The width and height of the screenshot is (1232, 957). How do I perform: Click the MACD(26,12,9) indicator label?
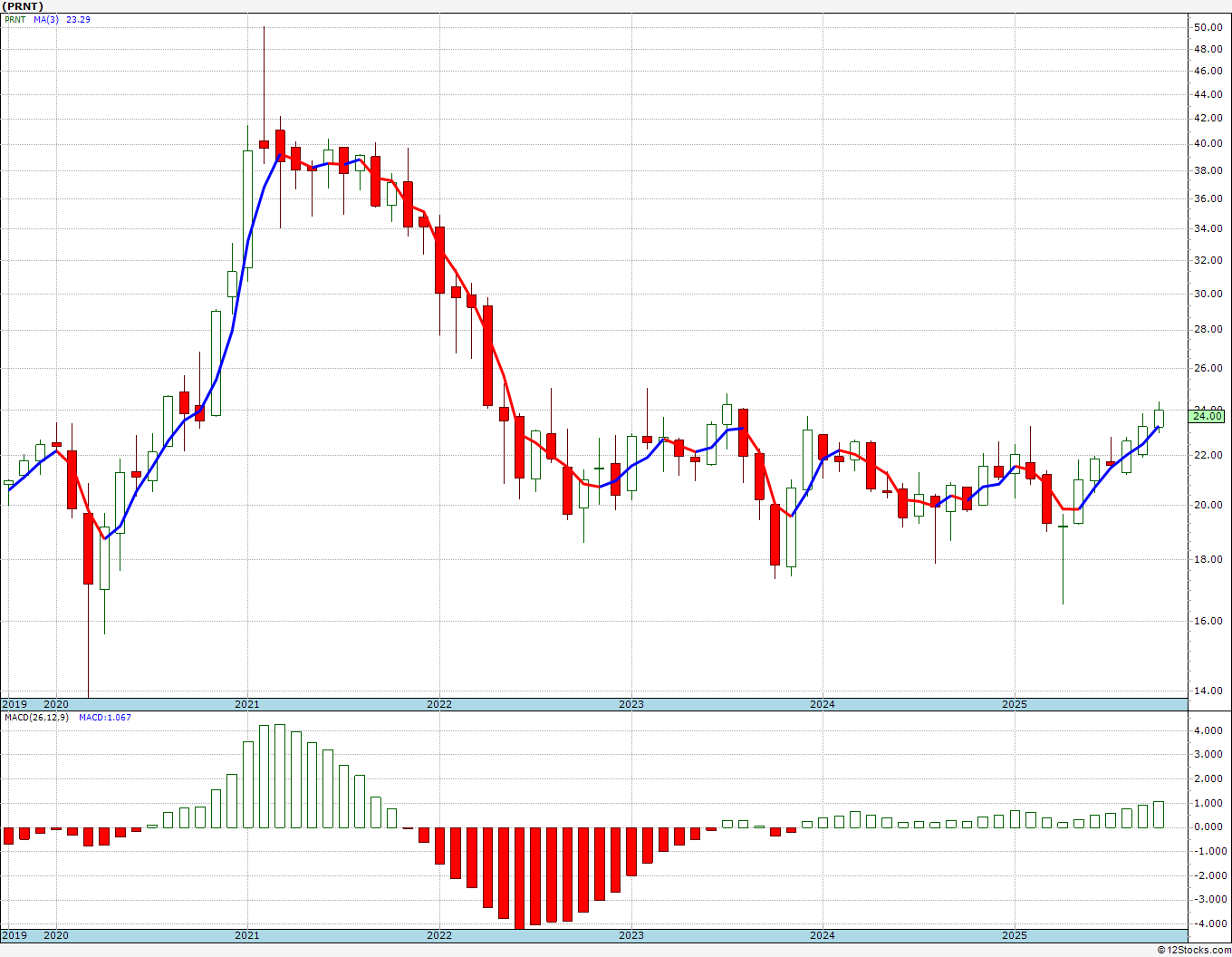click(x=36, y=717)
